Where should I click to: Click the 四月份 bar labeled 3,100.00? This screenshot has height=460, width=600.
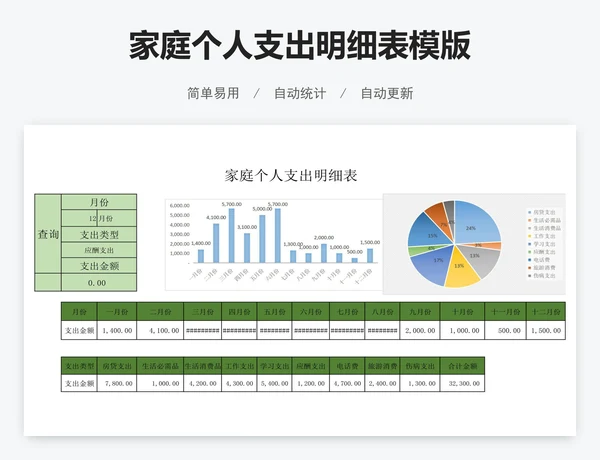point(247,248)
